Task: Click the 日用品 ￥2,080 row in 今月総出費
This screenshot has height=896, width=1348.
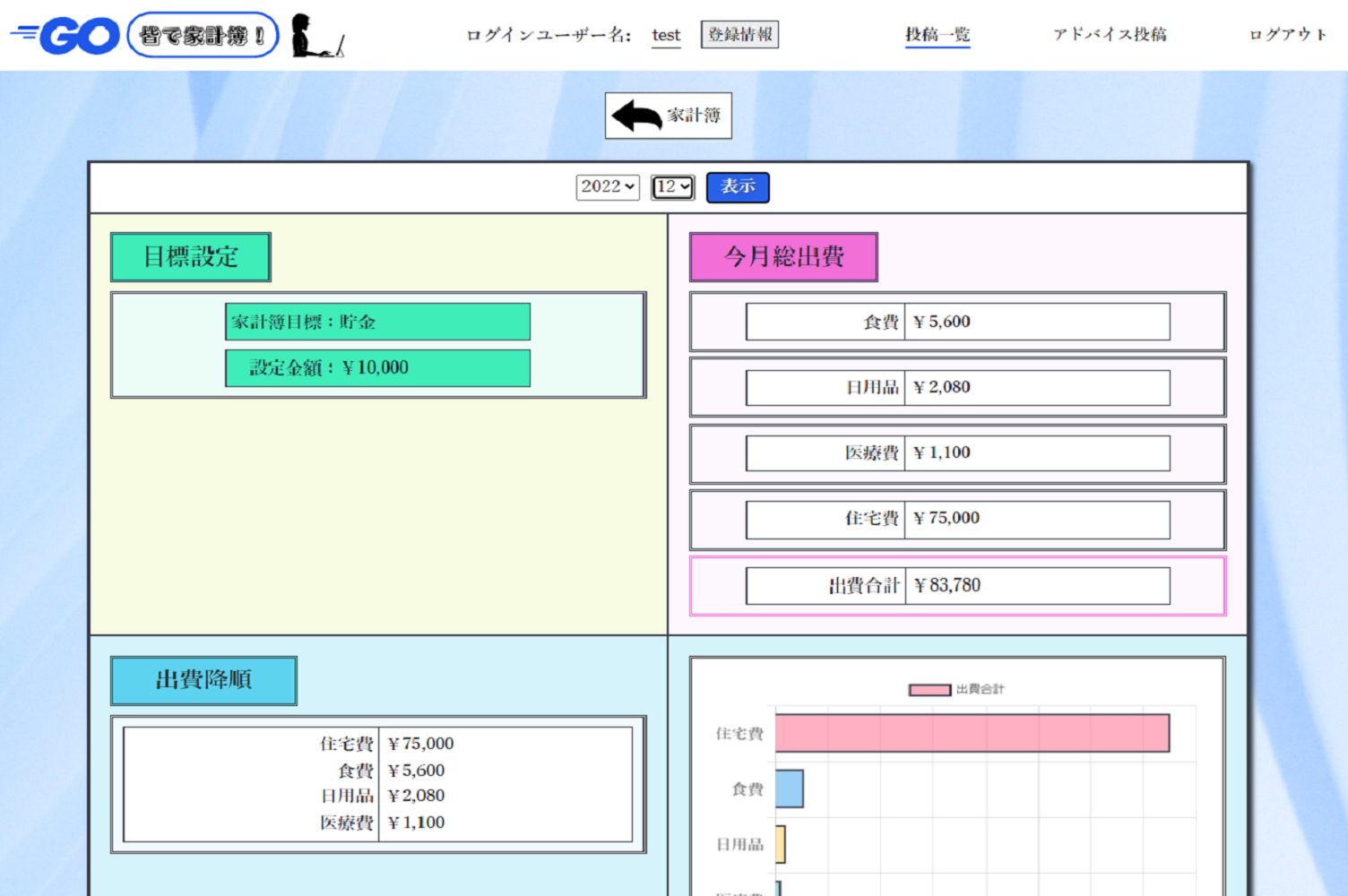Action: [957, 388]
